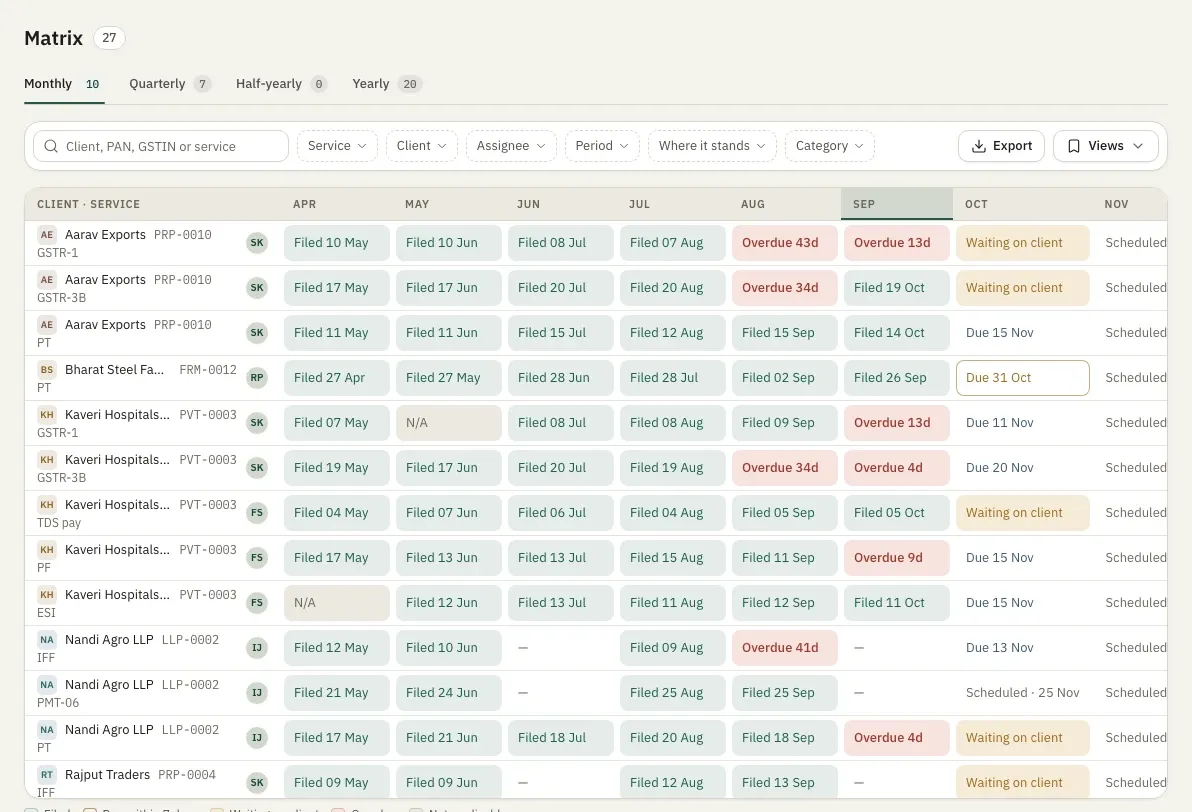Click Filed 05 Oct on Kaveri Hospitals TDS pay row
1192x812 pixels.
pos(897,512)
